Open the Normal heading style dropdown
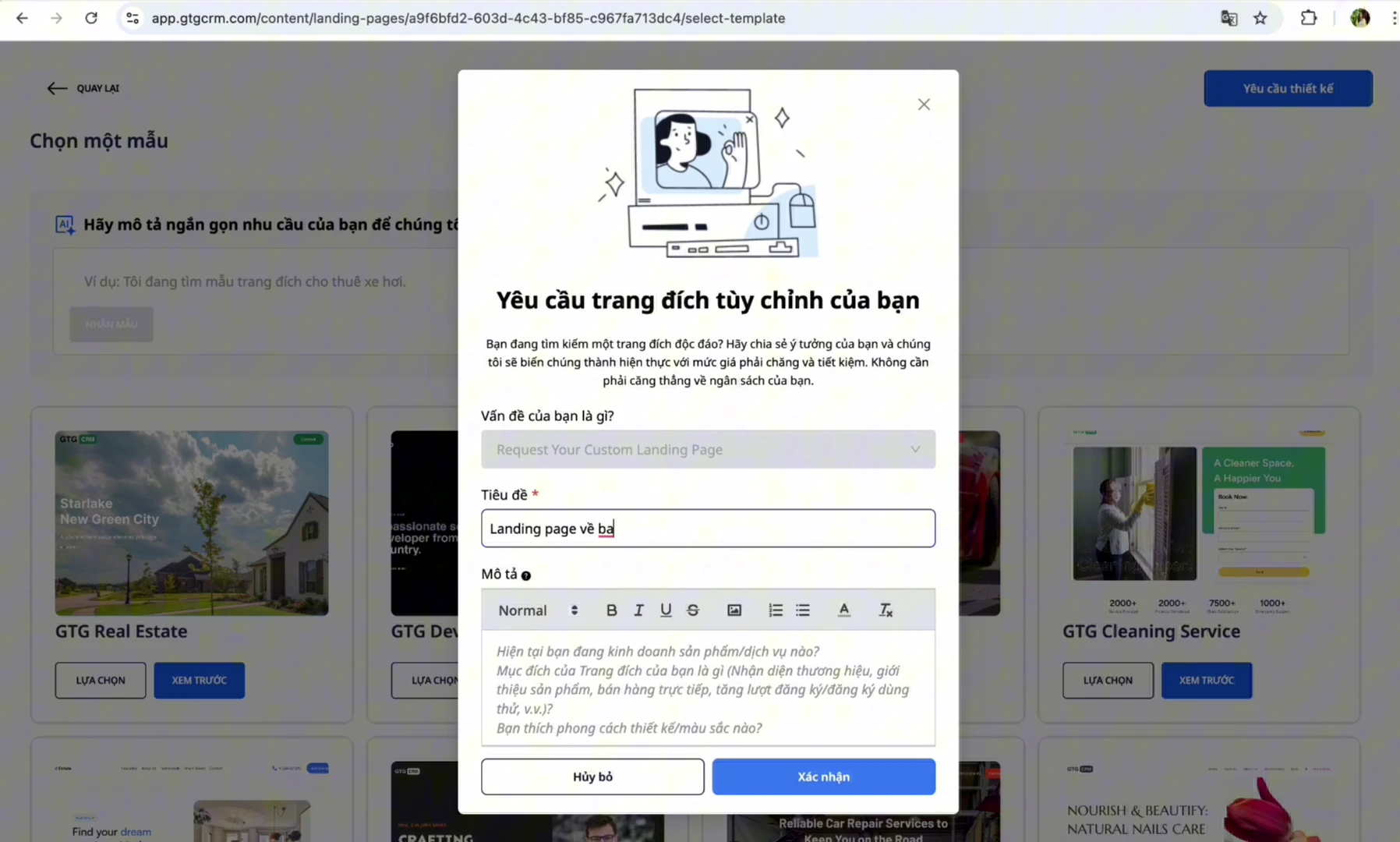The width and height of the screenshot is (1400, 842). 538,610
